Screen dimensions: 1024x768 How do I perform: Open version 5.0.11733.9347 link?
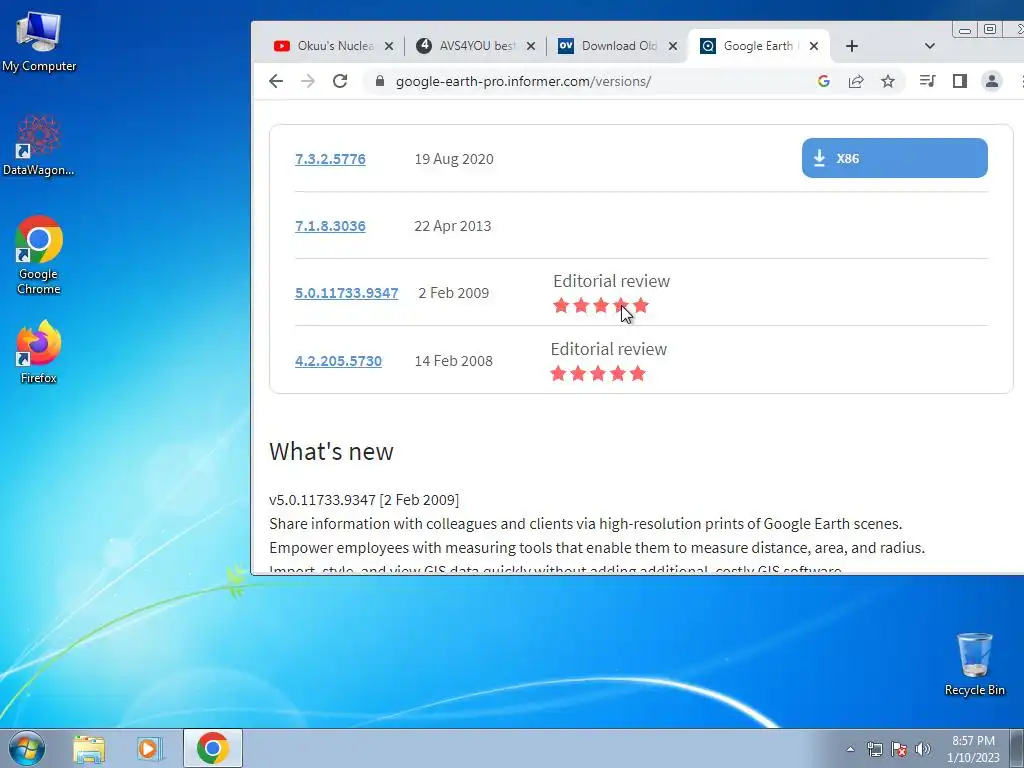[346, 293]
